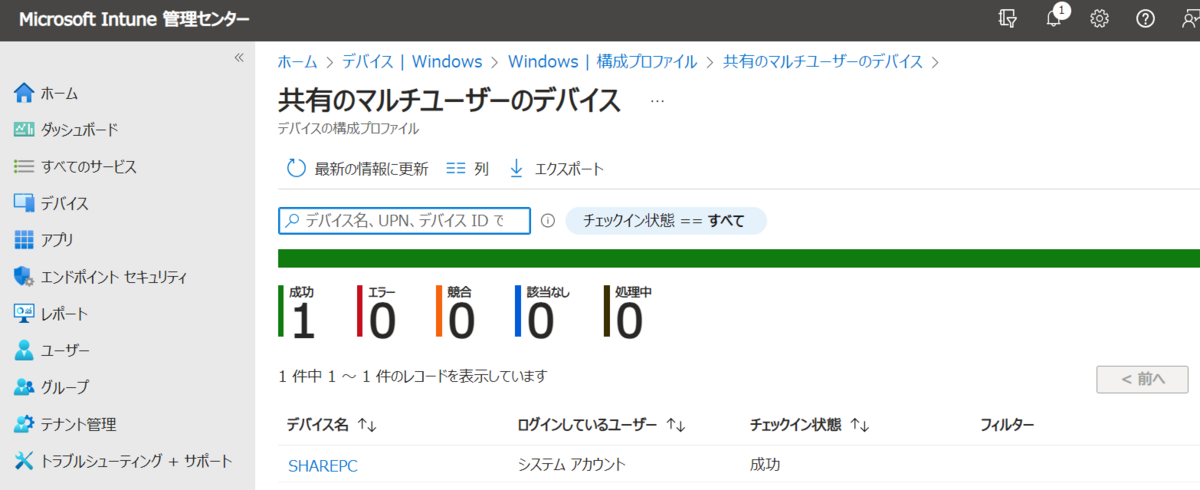
Task: Select the 競合 count tile
Action: pyautogui.click(x=456, y=311)
